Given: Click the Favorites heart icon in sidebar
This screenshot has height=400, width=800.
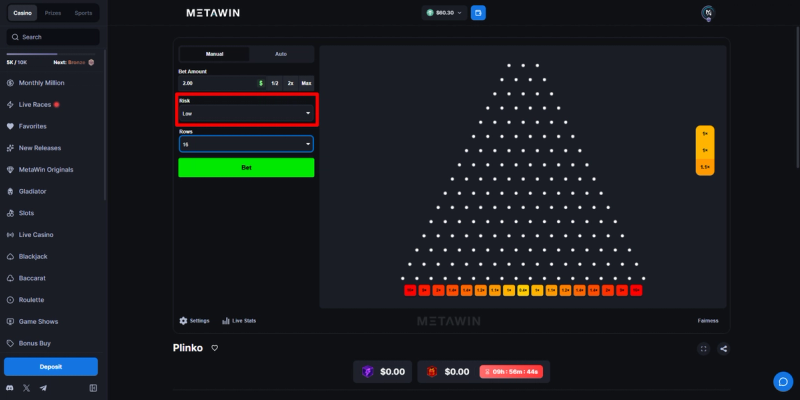Looking at the screenshot, I should tap(10, 126).
